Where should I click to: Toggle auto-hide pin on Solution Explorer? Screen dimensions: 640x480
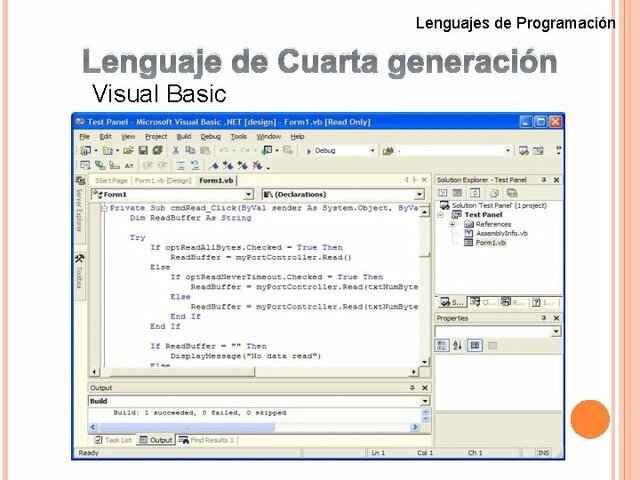click(544, 180)
